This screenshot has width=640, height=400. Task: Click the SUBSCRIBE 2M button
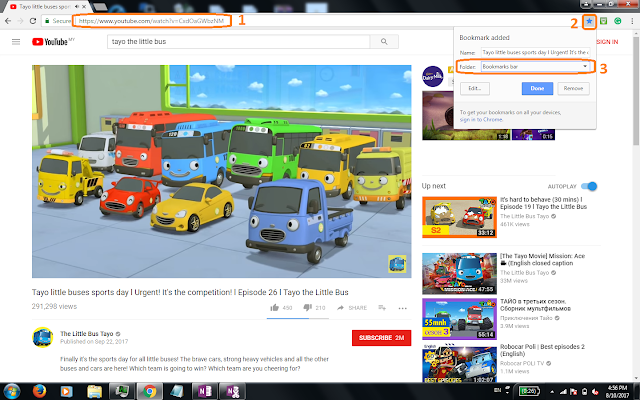[x=381, y=338]
